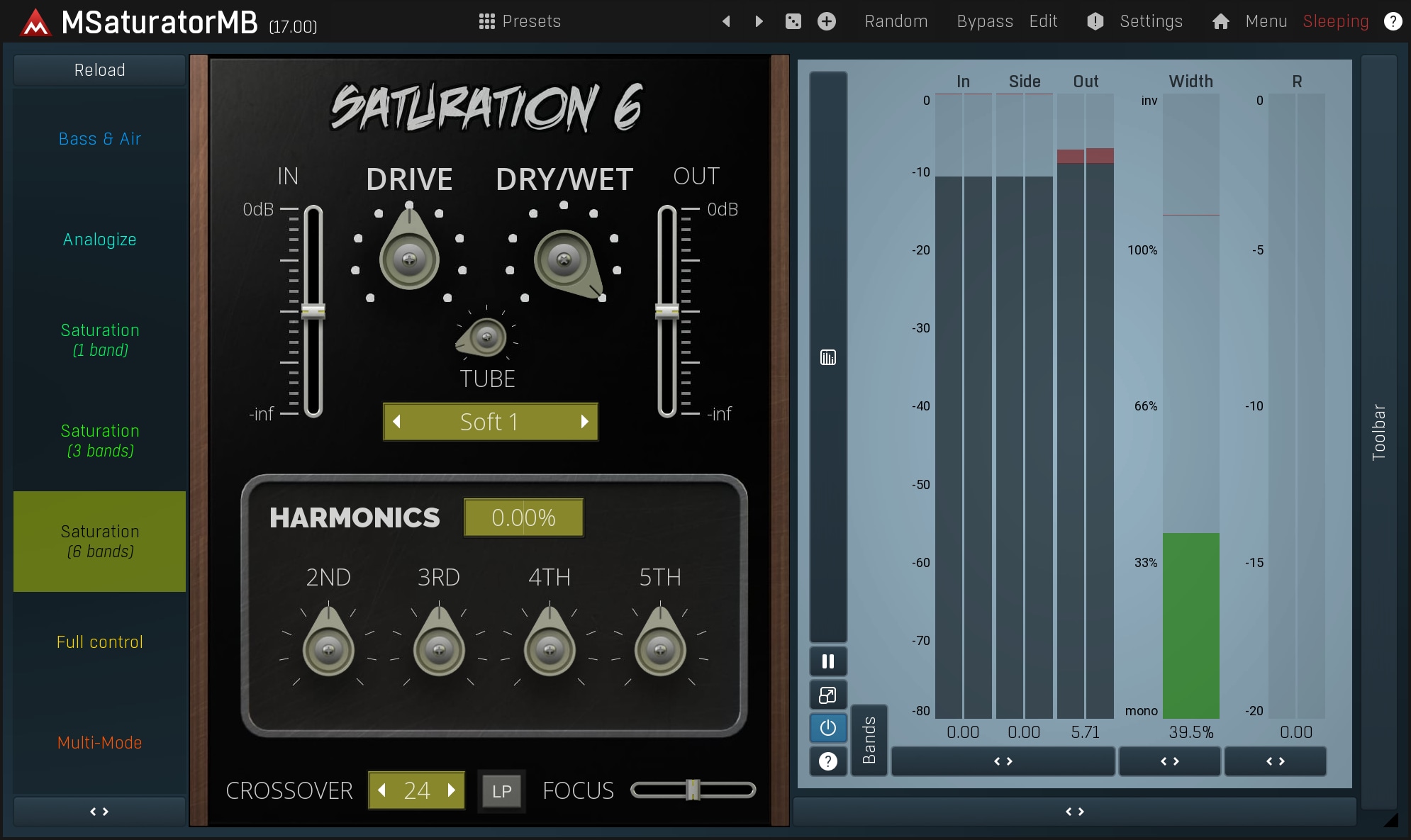Screen dimensions: 1411x840
Task: Click the meter pop-out window icon
Action: click(x=827, y=695)
